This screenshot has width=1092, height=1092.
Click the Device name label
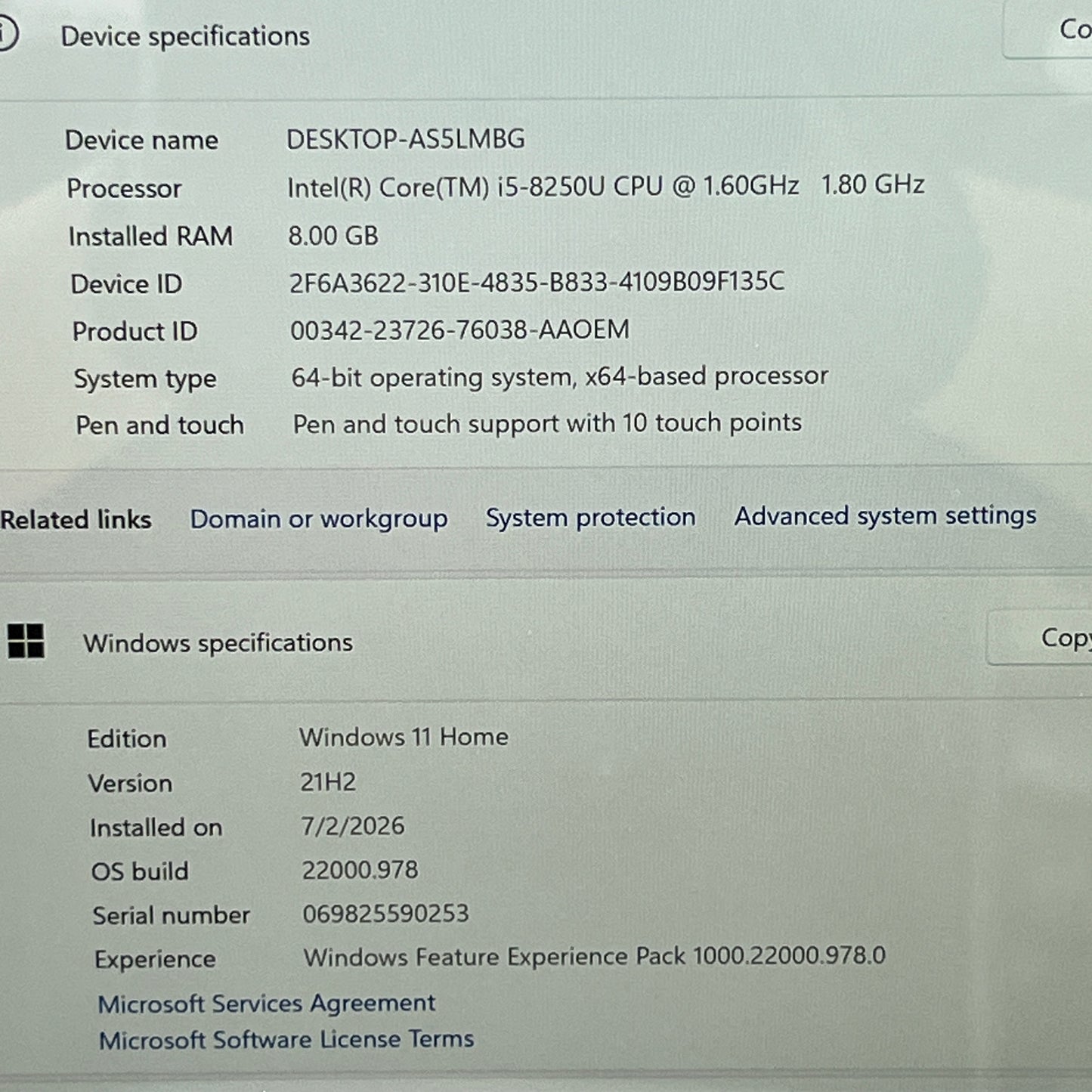coord(141,140)
